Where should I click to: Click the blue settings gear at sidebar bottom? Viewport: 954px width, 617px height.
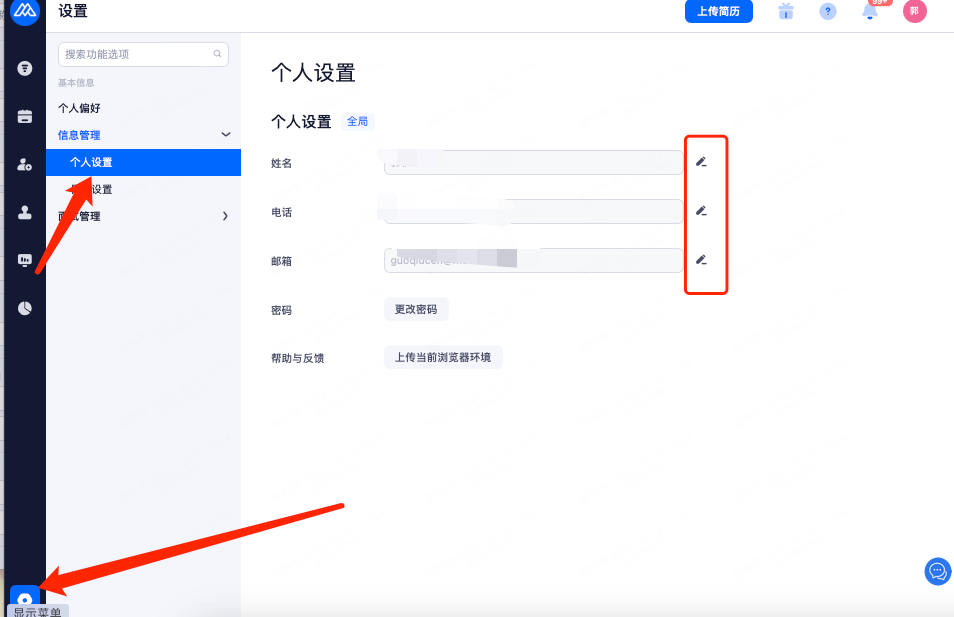tap(25, 598)
